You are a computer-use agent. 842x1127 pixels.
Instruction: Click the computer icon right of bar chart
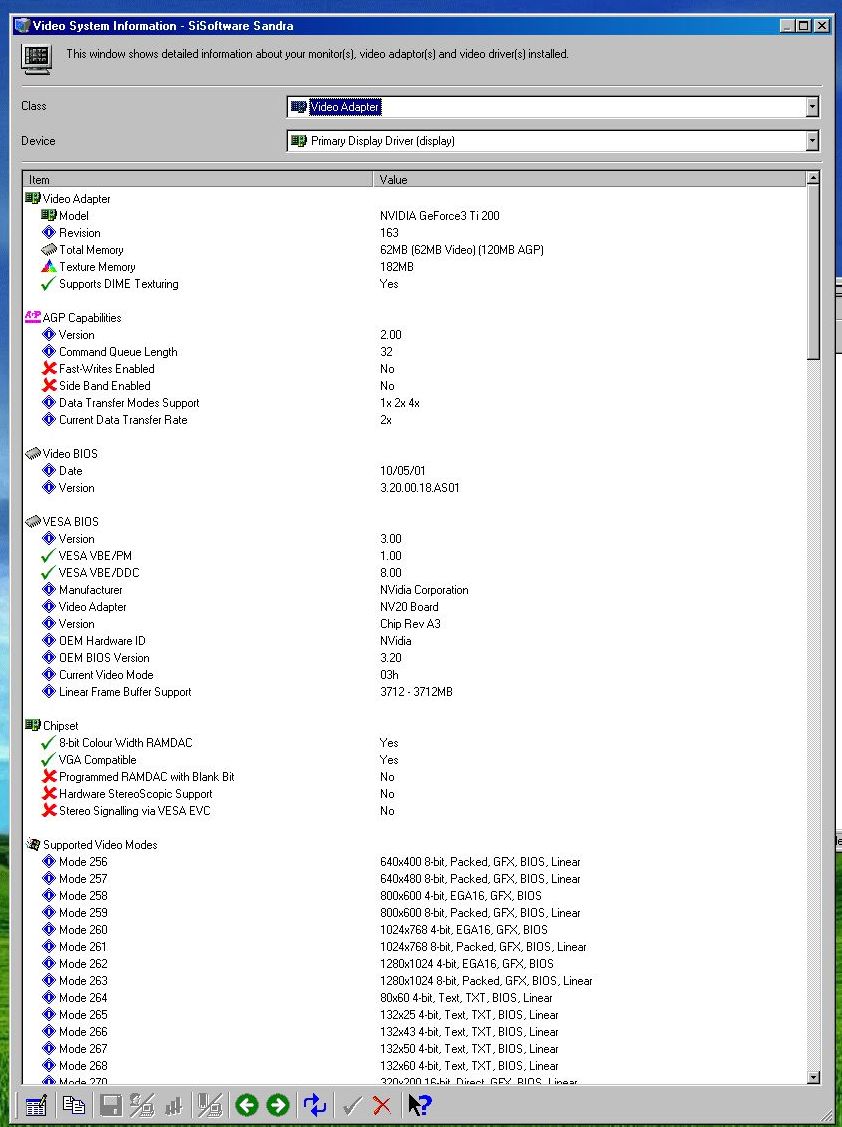[x=210, y=1105]
